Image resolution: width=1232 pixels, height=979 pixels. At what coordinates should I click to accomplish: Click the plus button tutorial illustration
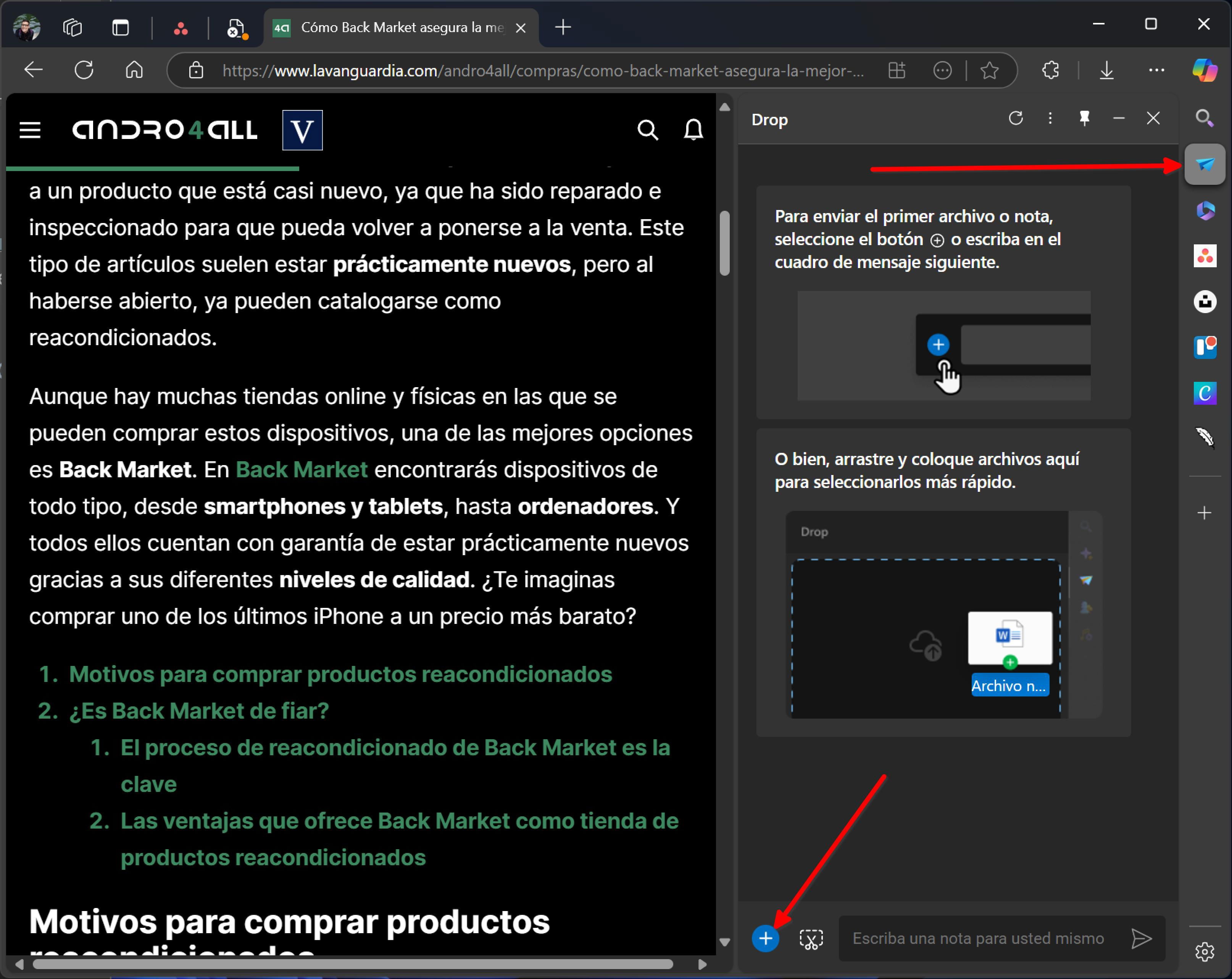[x=944, y=346]
